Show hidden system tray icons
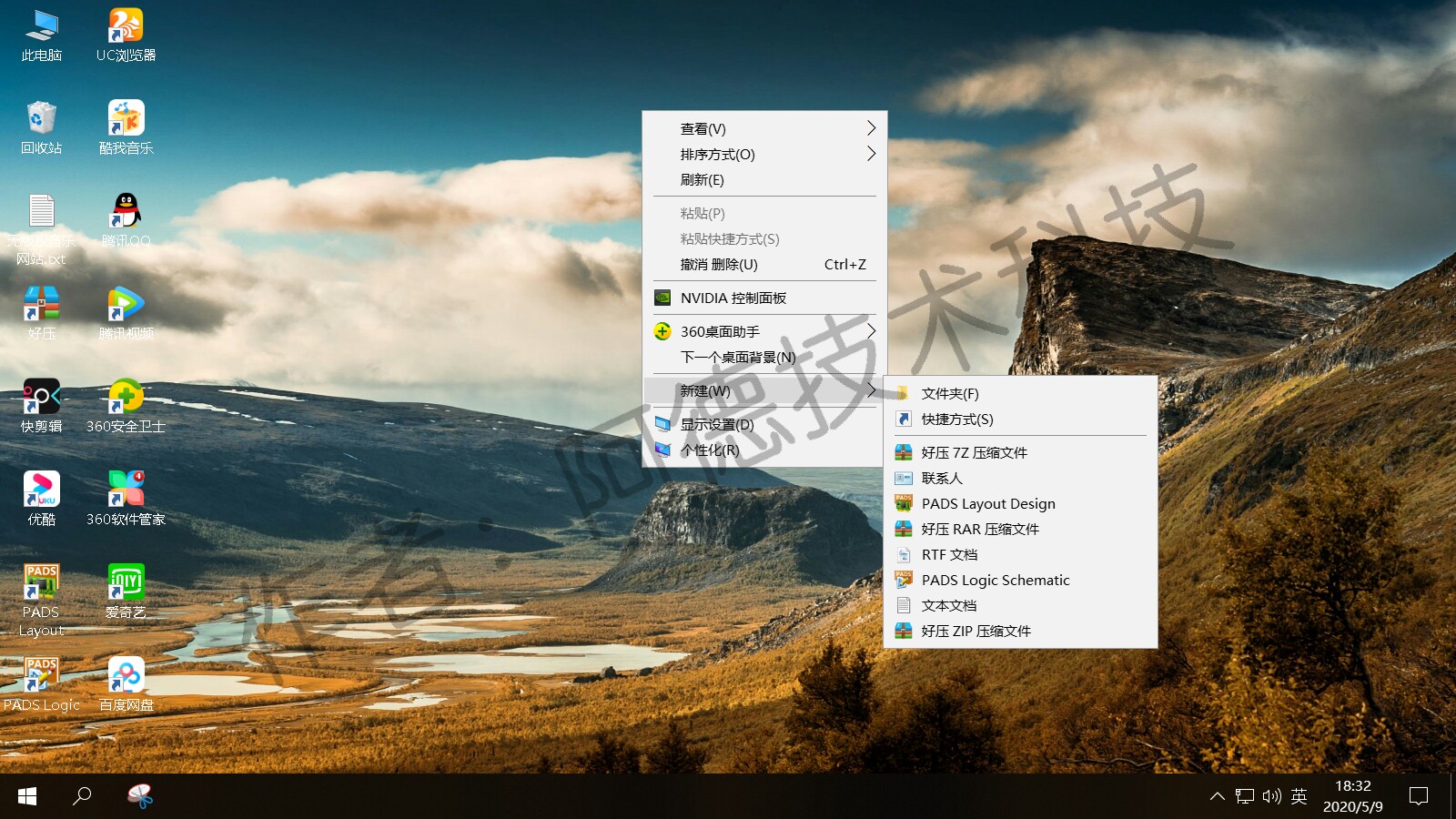1456x819 pixels. click(1217, 796)
